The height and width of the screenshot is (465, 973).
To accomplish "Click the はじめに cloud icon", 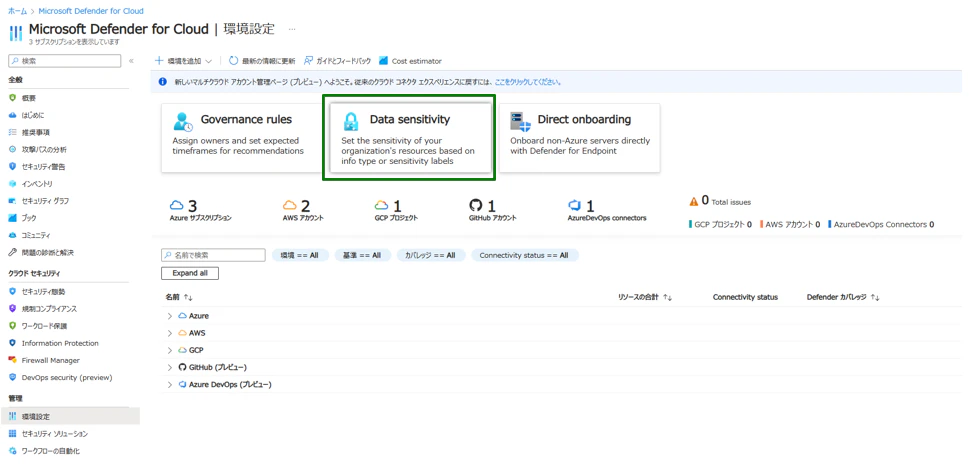I will point(12,115).
